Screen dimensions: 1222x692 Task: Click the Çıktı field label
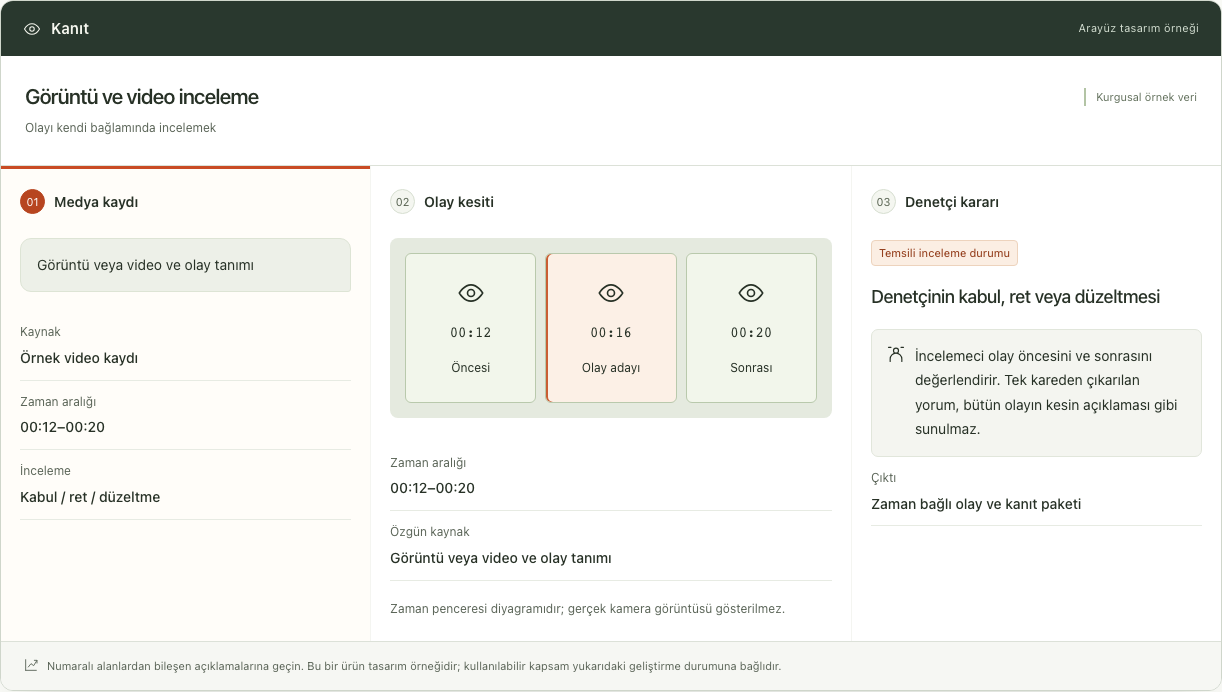(x=884, y=478)
